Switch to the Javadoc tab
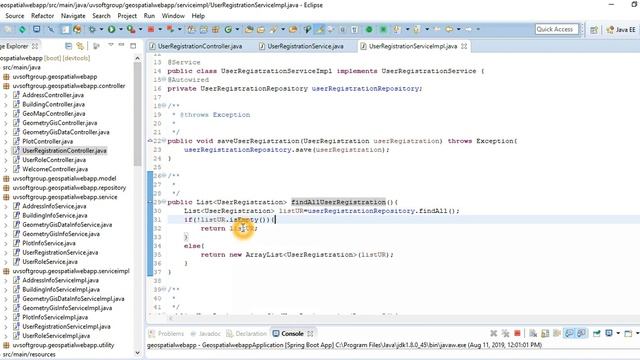Screen dimensions: 640x360 click(206, 333)
